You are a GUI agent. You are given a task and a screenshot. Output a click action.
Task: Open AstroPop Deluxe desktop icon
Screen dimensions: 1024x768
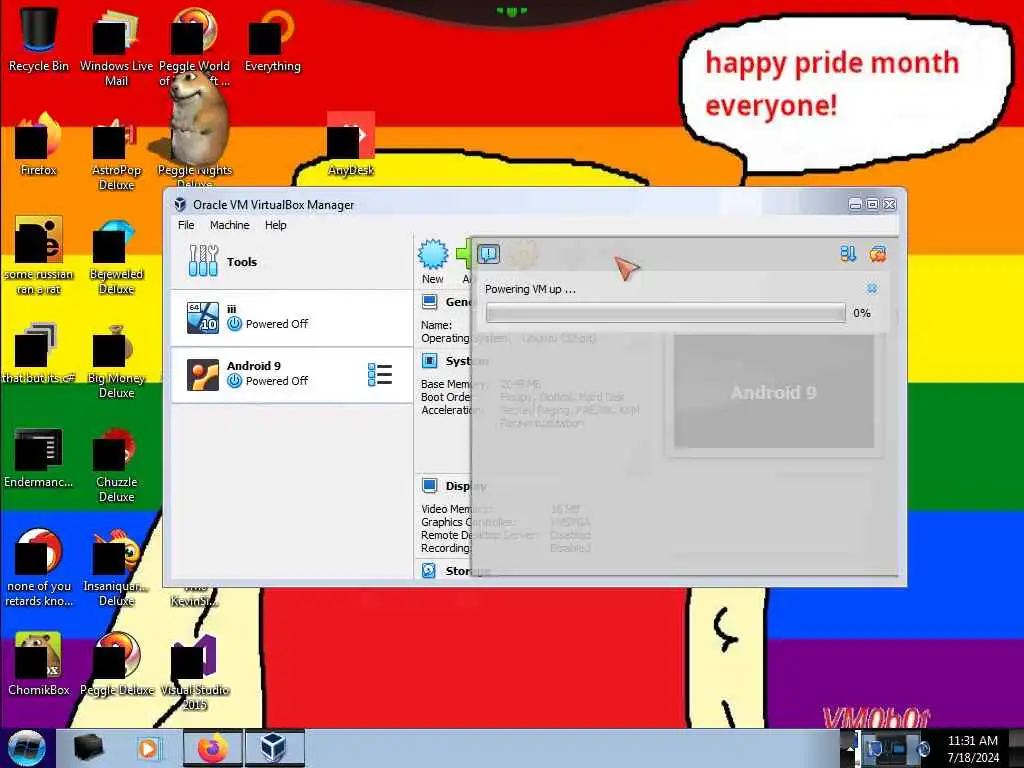tap(116, 153)
